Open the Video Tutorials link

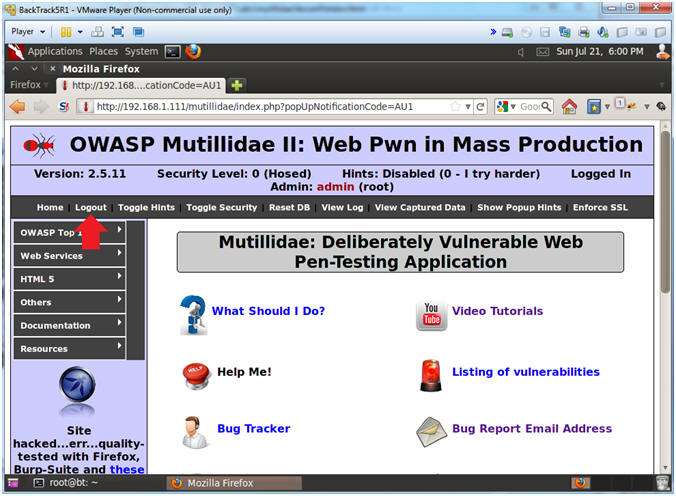(x=498, y=311)
